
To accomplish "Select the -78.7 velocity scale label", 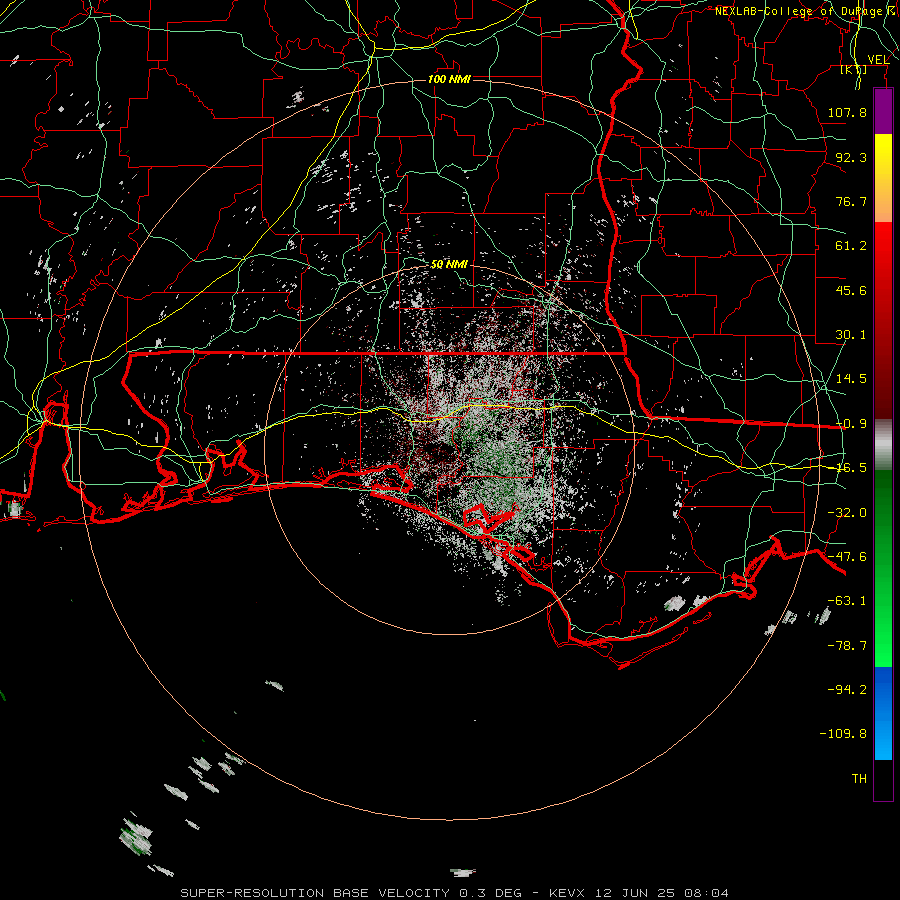I will pyautogui.click(x=847, y=646).
